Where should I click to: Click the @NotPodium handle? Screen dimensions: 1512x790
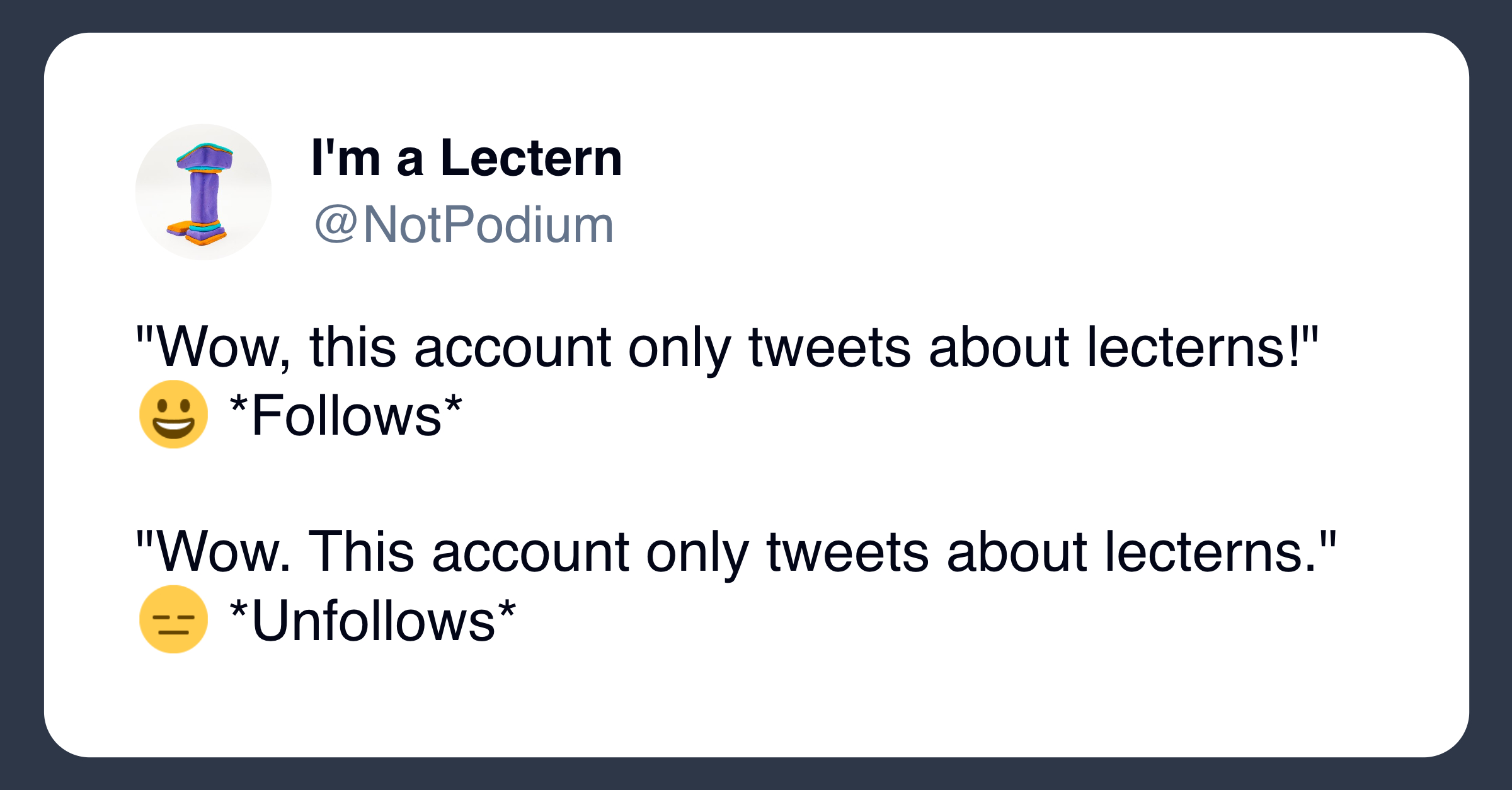click(464, 224)
